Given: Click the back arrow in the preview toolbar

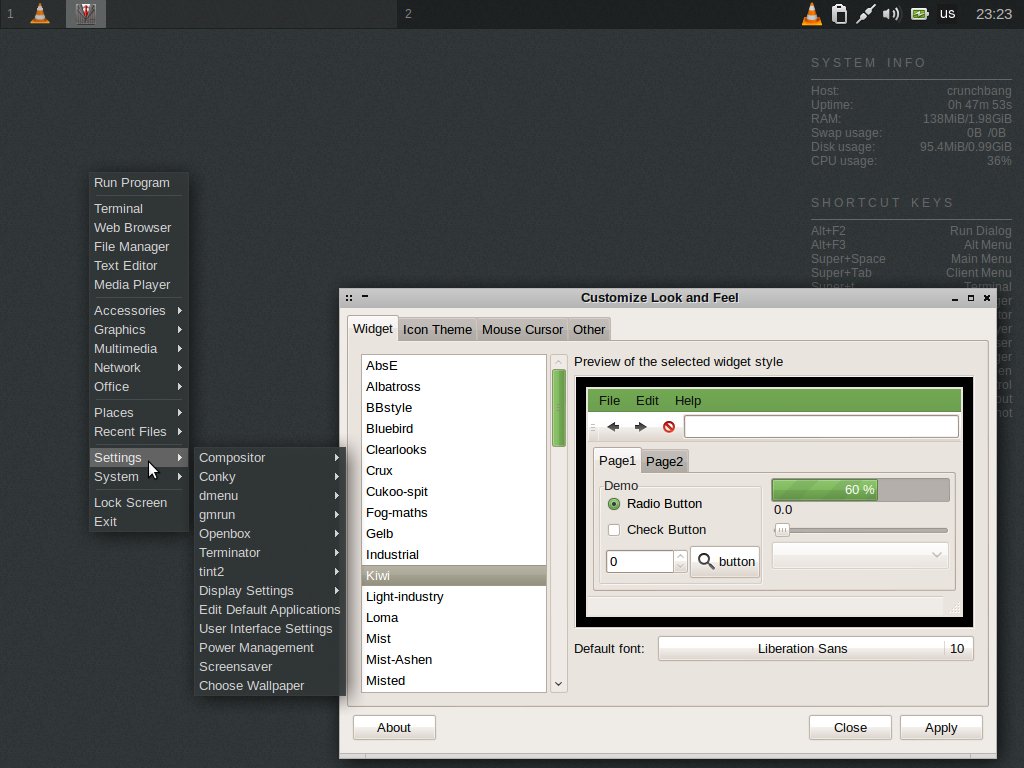Looking at the screenshot, I should [x=613, y=426].
